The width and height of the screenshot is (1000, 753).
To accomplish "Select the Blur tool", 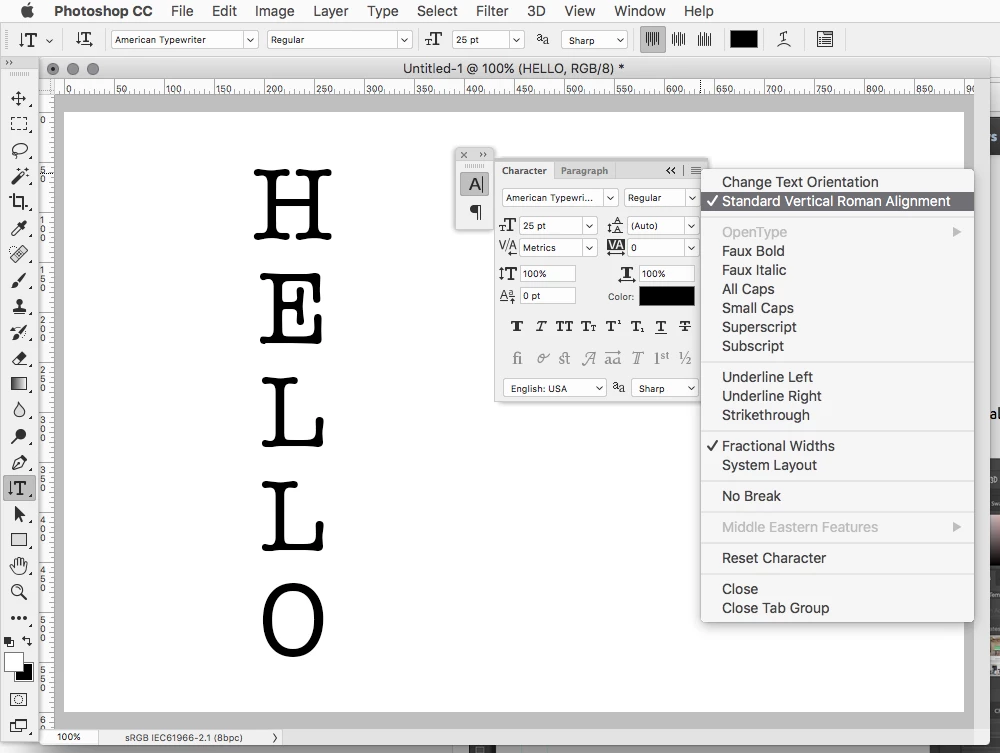I will point(18,410).
